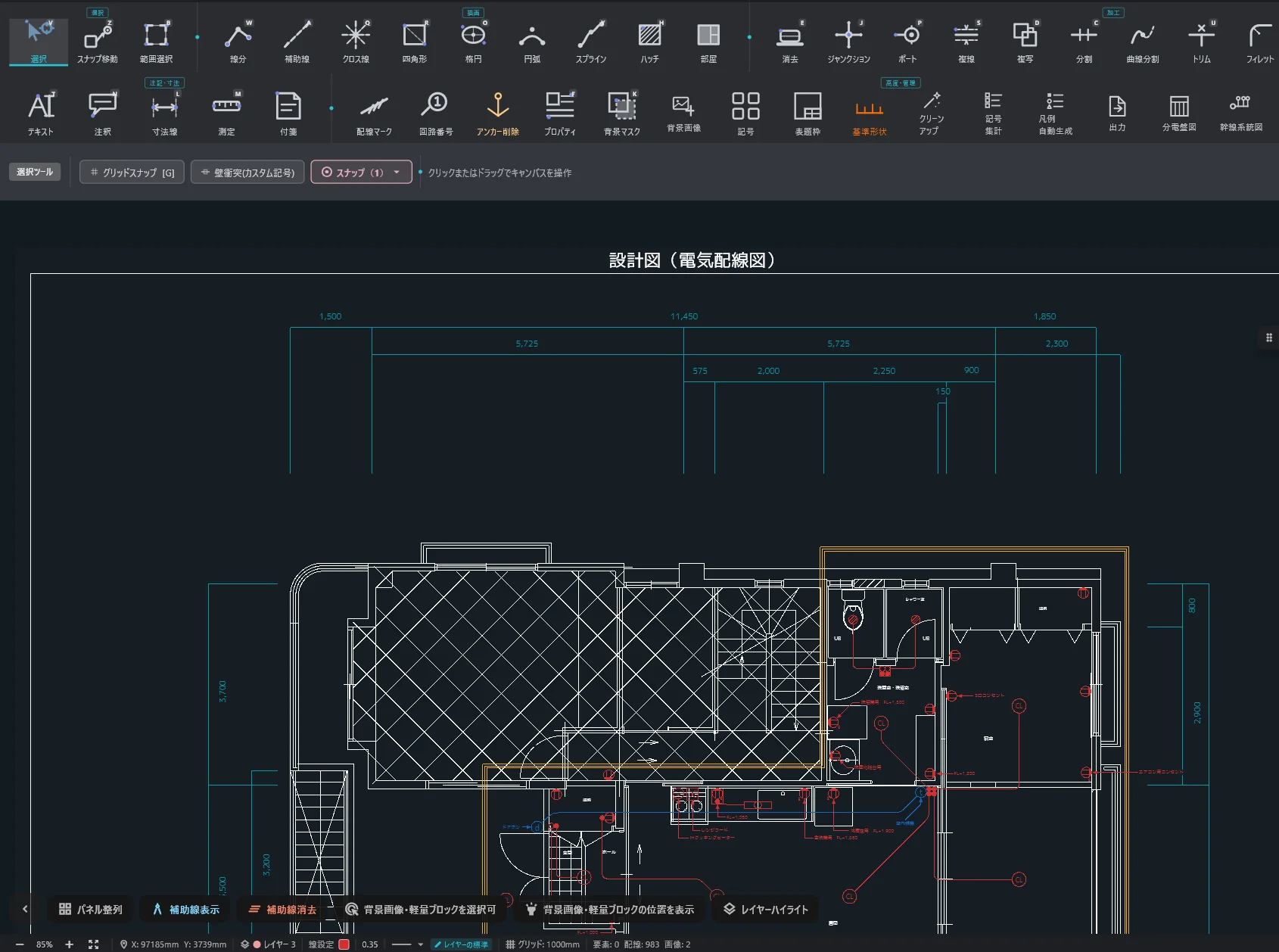Click the パネル整列 panel align button
Image resolution: width=1279 pixels, height=952 pixels.
91,909
